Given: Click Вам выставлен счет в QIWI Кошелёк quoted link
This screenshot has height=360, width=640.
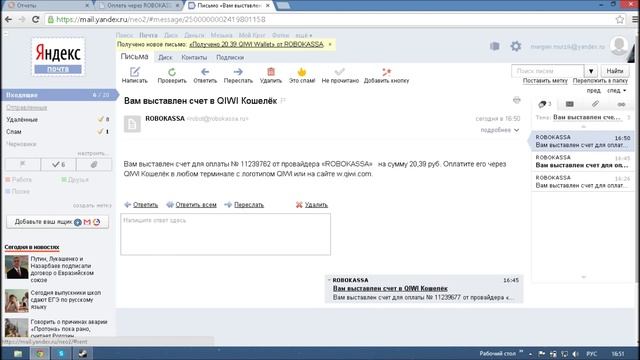Looking at the screenshot, I should (390, 288).
